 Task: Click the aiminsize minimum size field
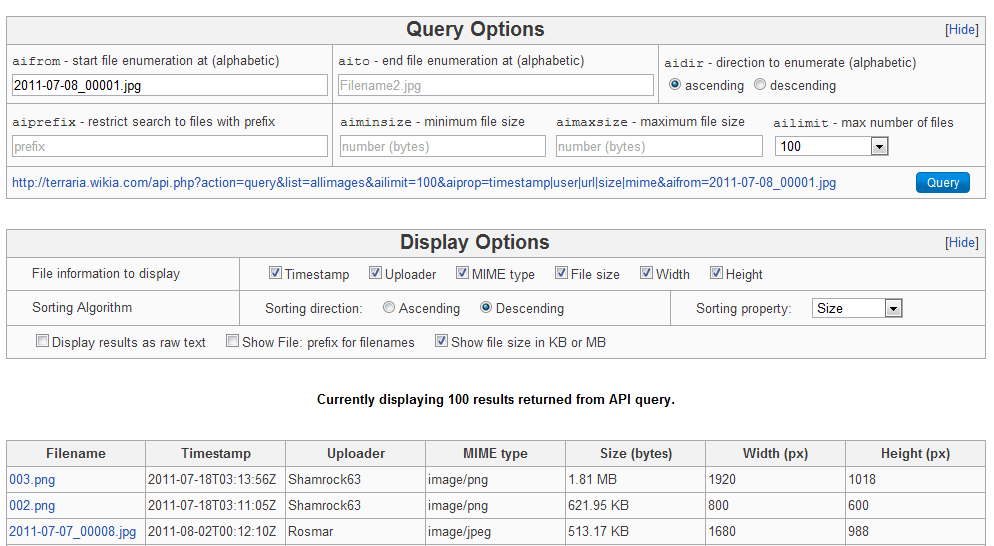point(443,146)
